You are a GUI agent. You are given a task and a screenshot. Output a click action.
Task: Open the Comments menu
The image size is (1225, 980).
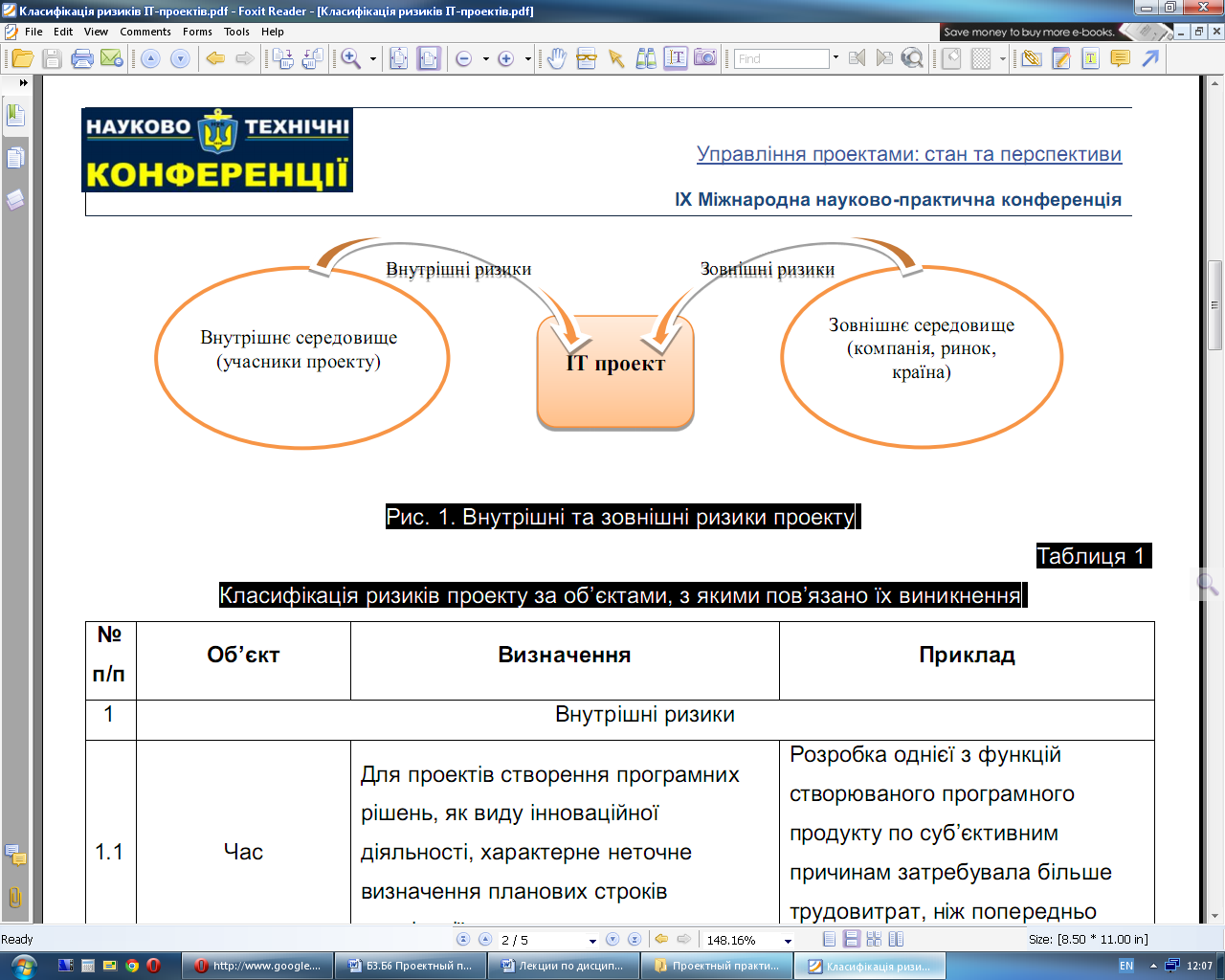coord(145,32)
